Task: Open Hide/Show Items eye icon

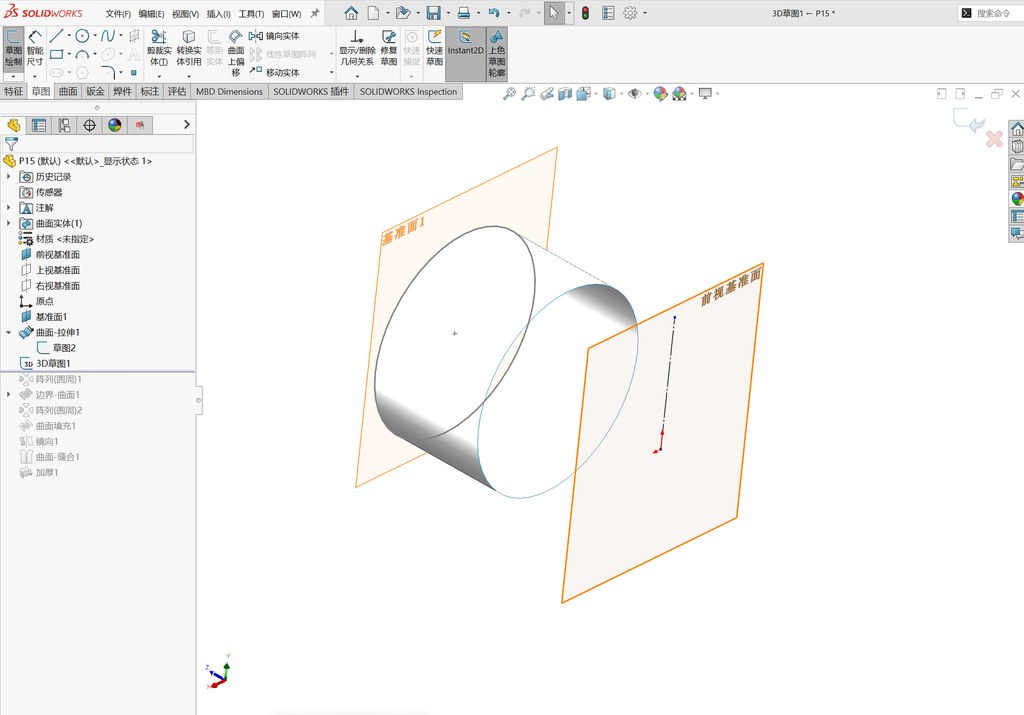Action: coord(634,94)
